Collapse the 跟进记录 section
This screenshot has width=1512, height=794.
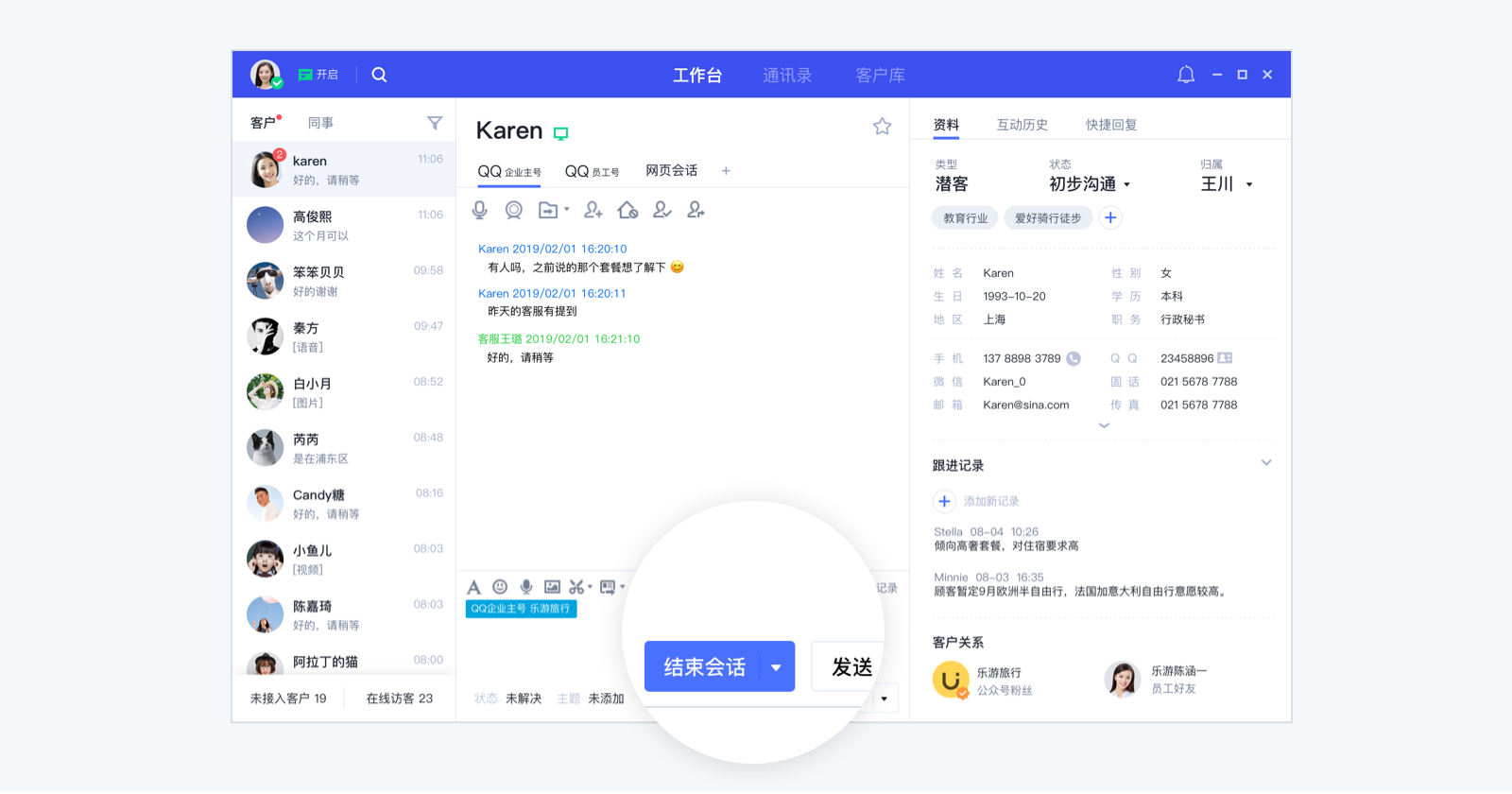(1266, 463)
